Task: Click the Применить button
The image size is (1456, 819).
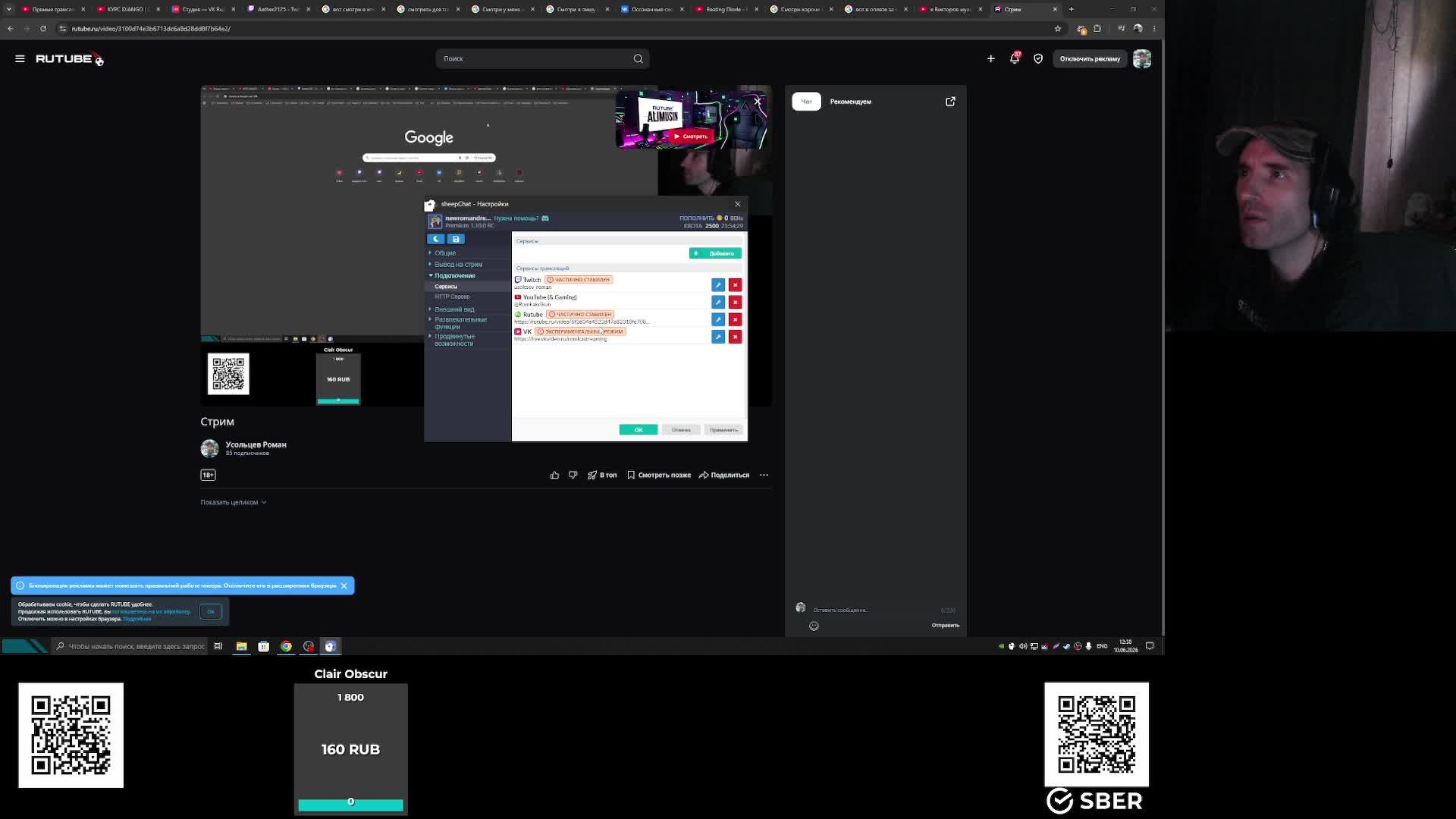Action: [723, 430]
